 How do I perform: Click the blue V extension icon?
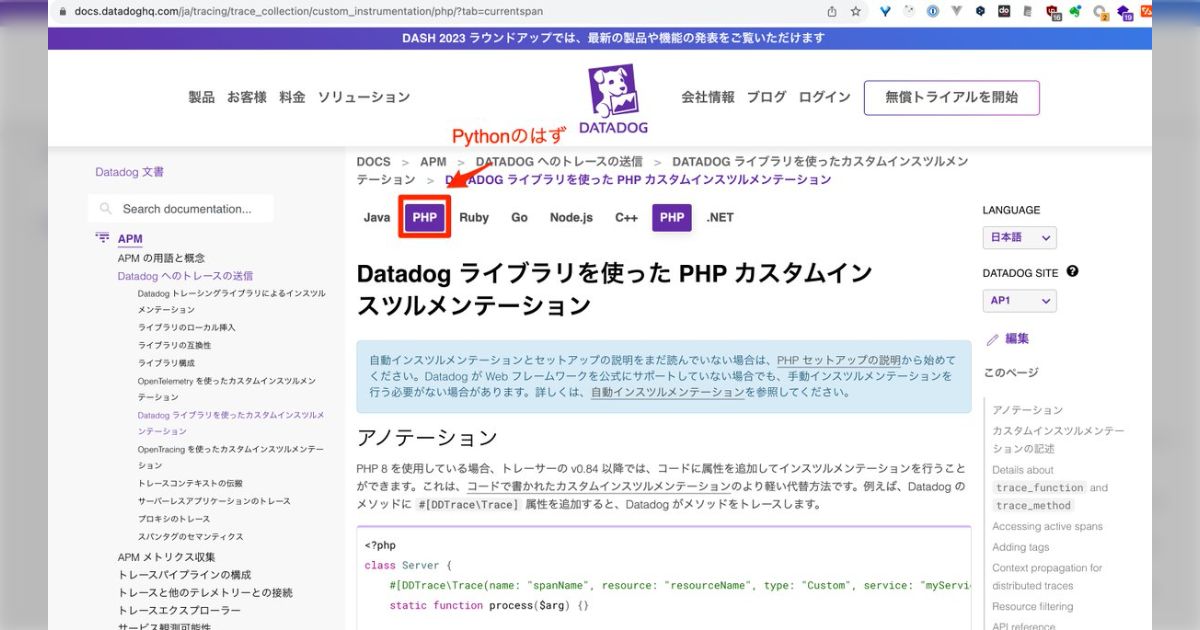coord(885,11)
